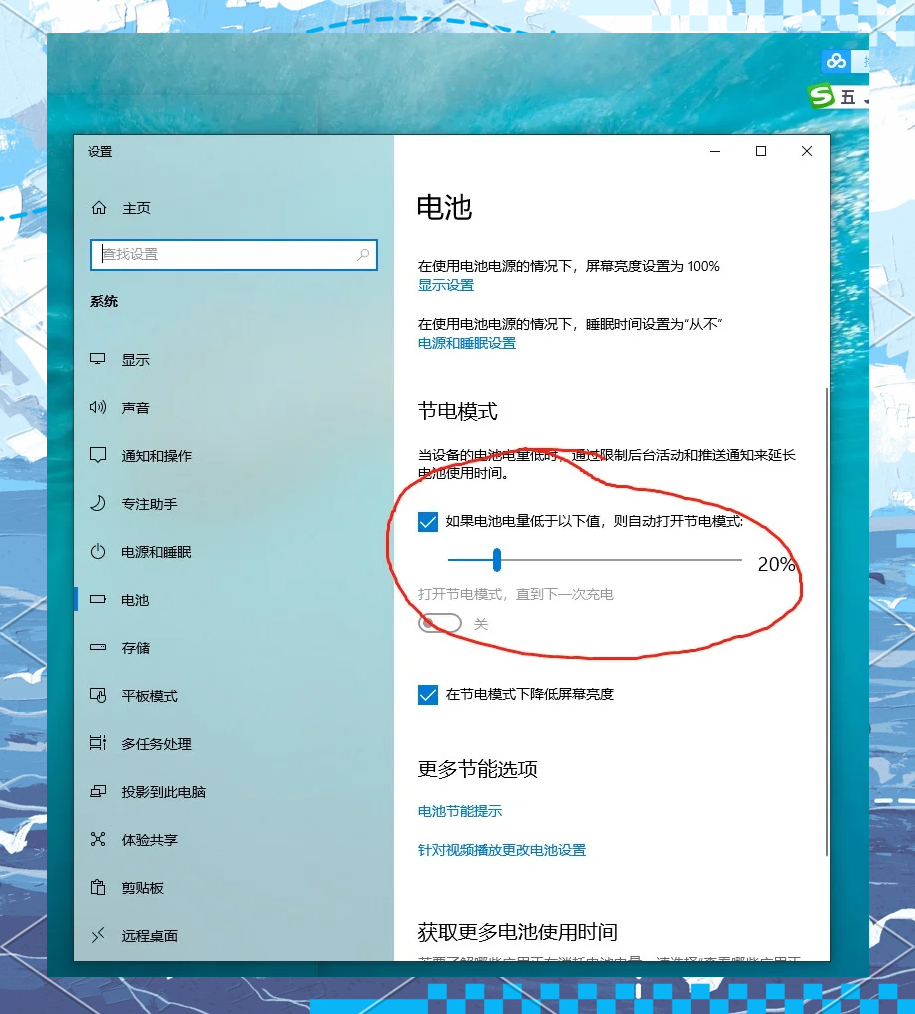Click the battery saver threshold slider thumb
The image size is (915, 1014).
497,560
